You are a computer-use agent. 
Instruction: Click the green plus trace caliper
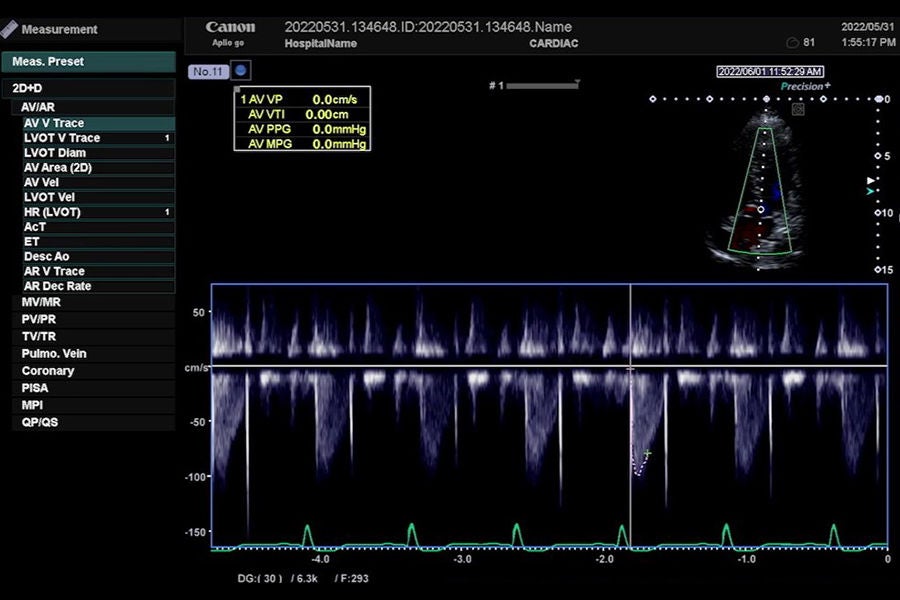tap(647, 454)
